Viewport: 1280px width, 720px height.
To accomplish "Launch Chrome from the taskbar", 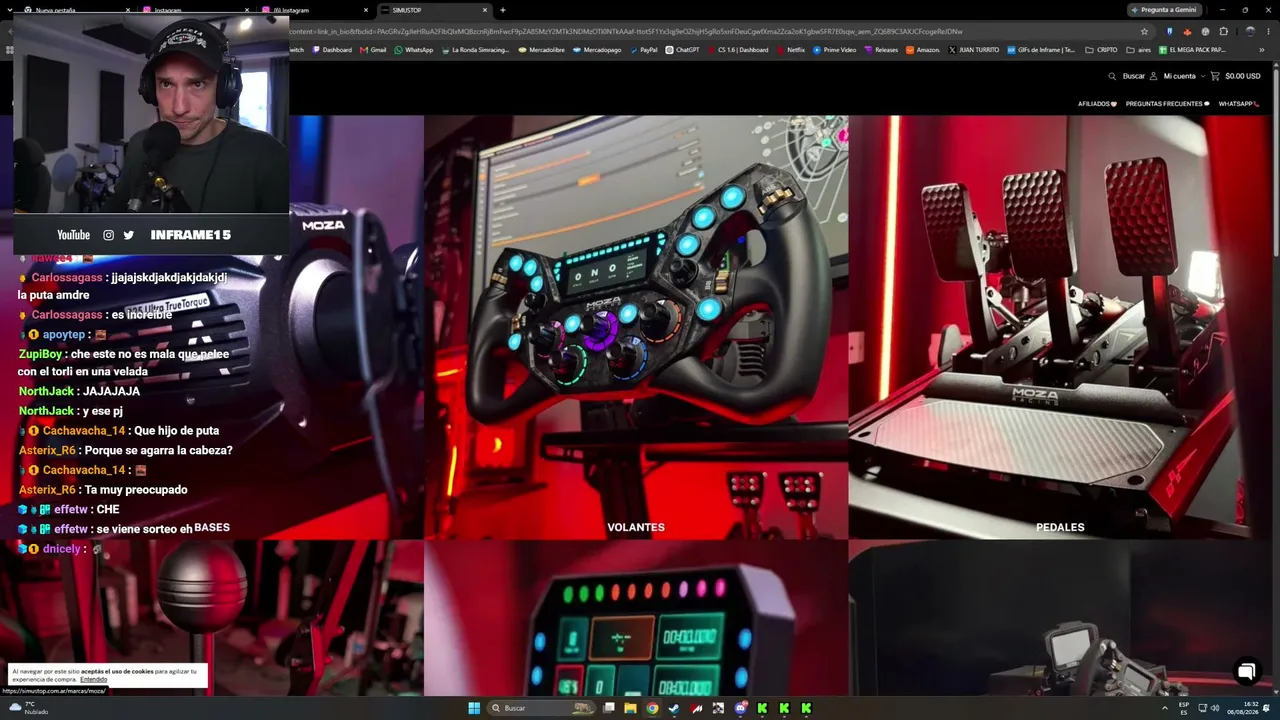I will coord(652,708).
